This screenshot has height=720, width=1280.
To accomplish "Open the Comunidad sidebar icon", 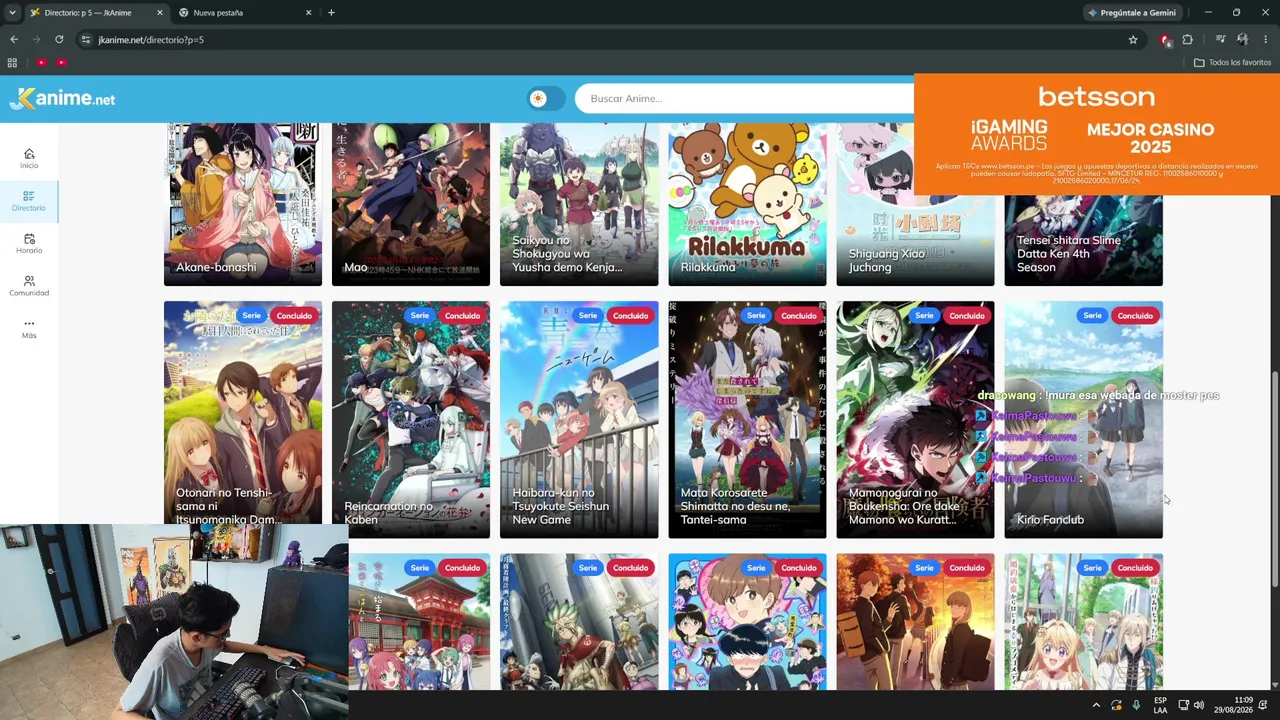I will [x=29, y=286].
